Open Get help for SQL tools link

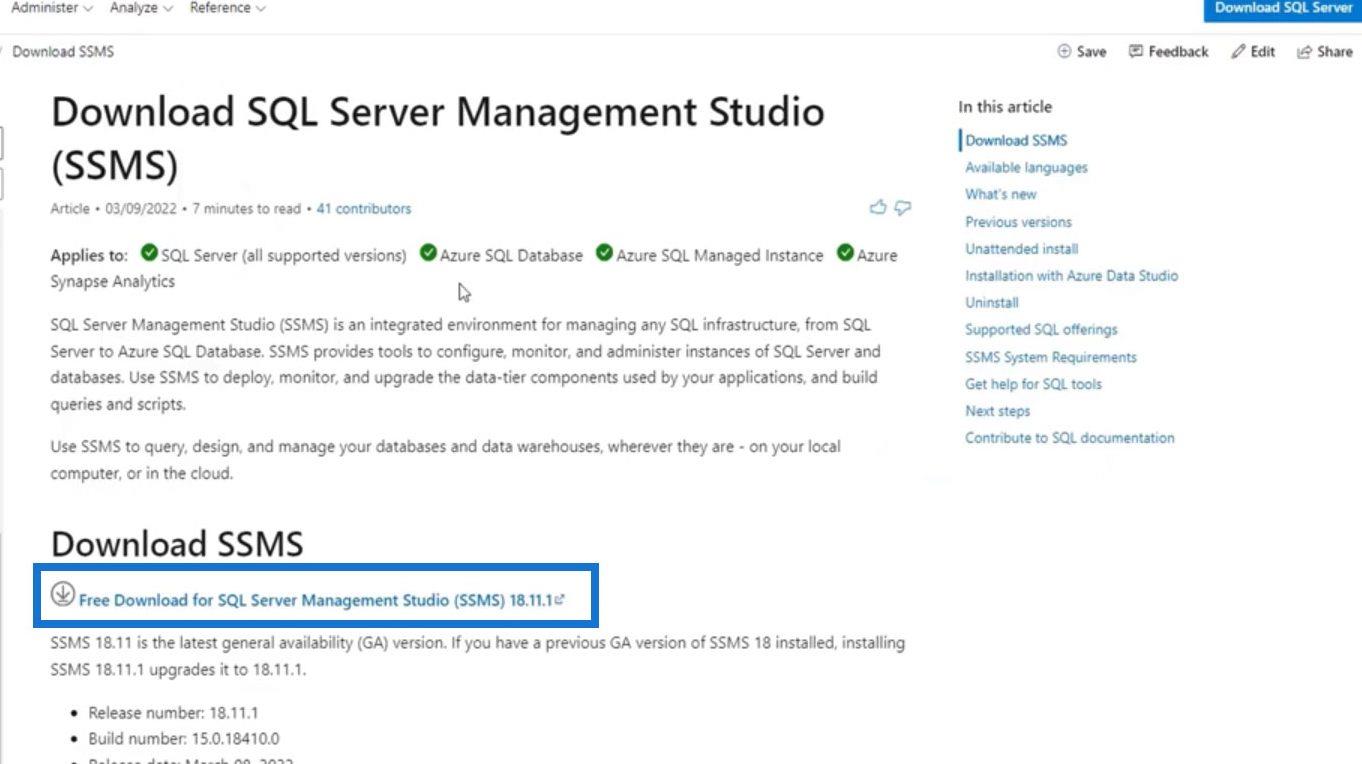pyautogui.click(x=1033, y=384)
